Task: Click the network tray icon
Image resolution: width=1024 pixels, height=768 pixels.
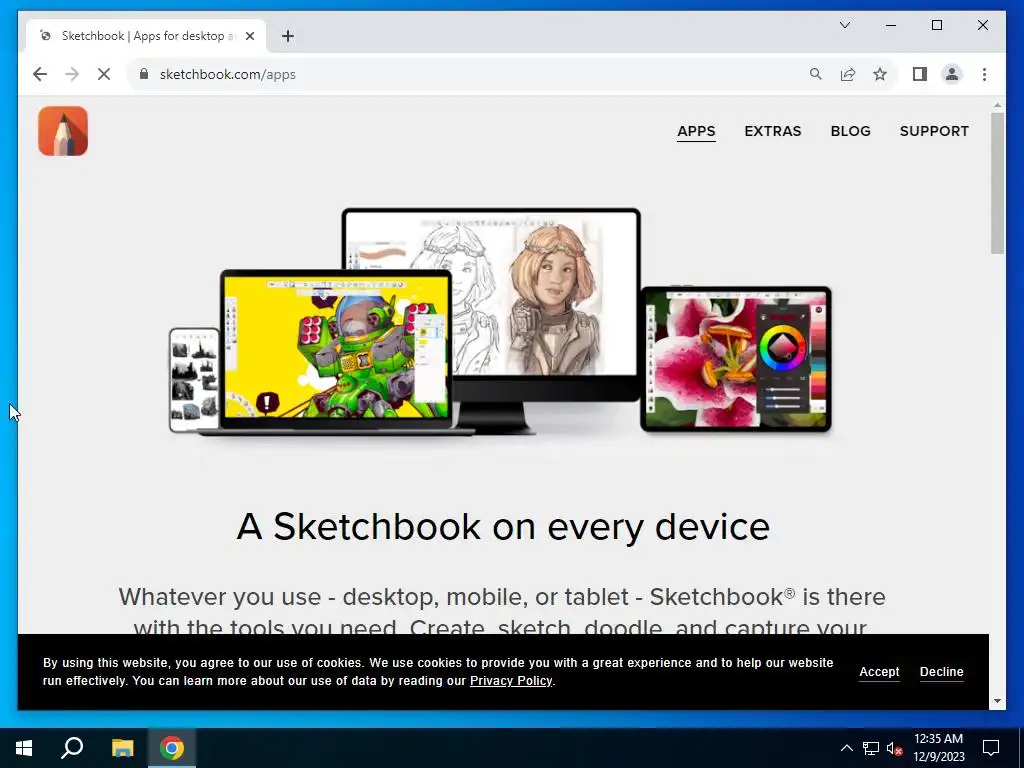Action: (x=871, y=748)
